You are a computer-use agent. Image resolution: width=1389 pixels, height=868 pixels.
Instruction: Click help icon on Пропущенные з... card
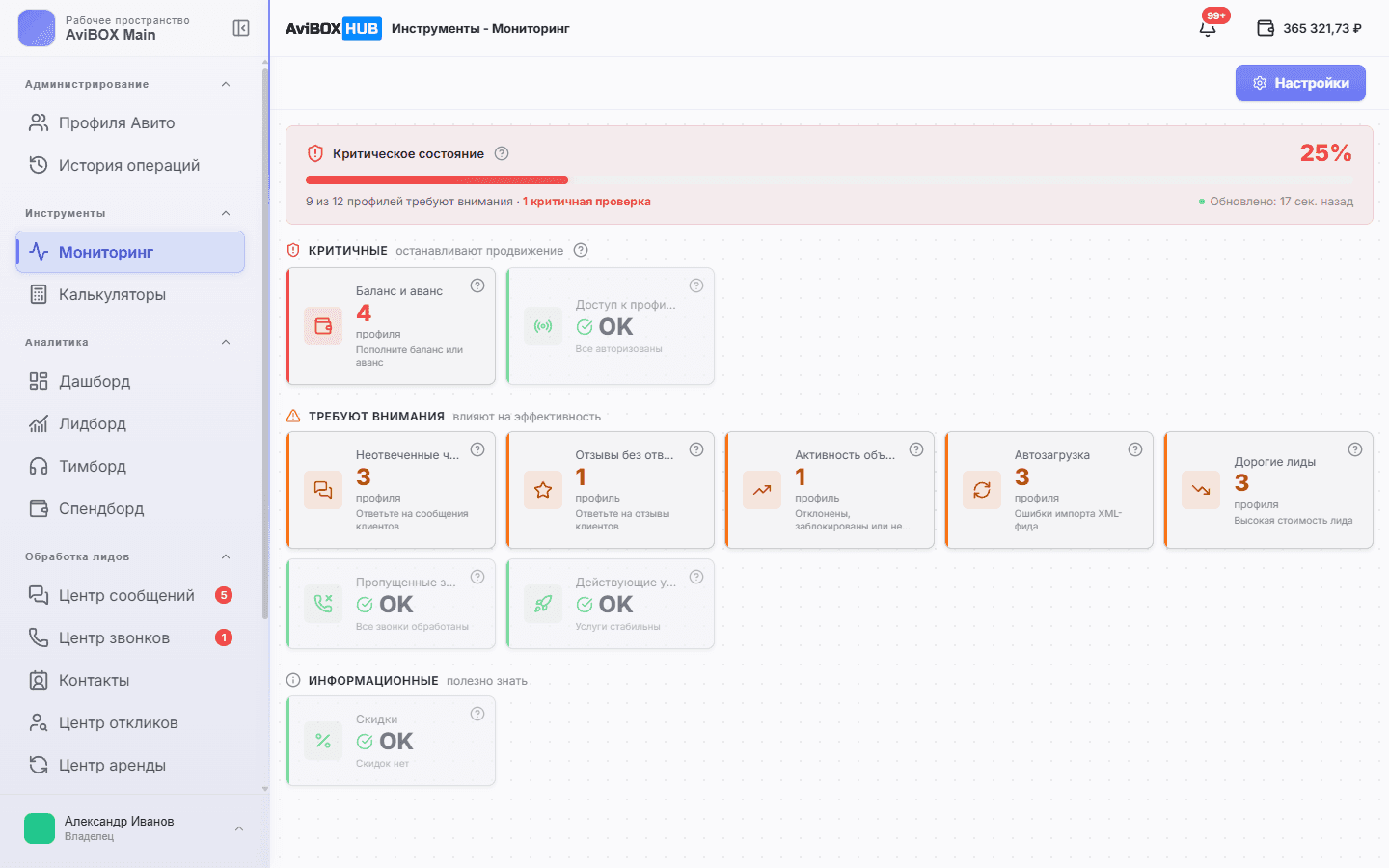tap(477, 577)
